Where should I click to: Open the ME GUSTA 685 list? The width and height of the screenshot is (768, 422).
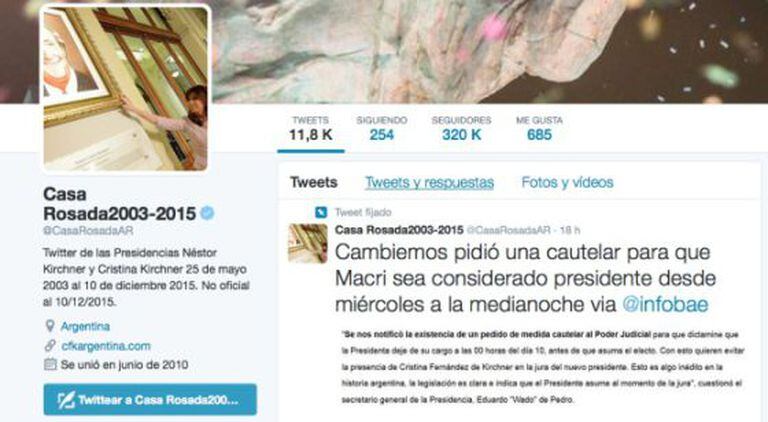coord(539,129)
